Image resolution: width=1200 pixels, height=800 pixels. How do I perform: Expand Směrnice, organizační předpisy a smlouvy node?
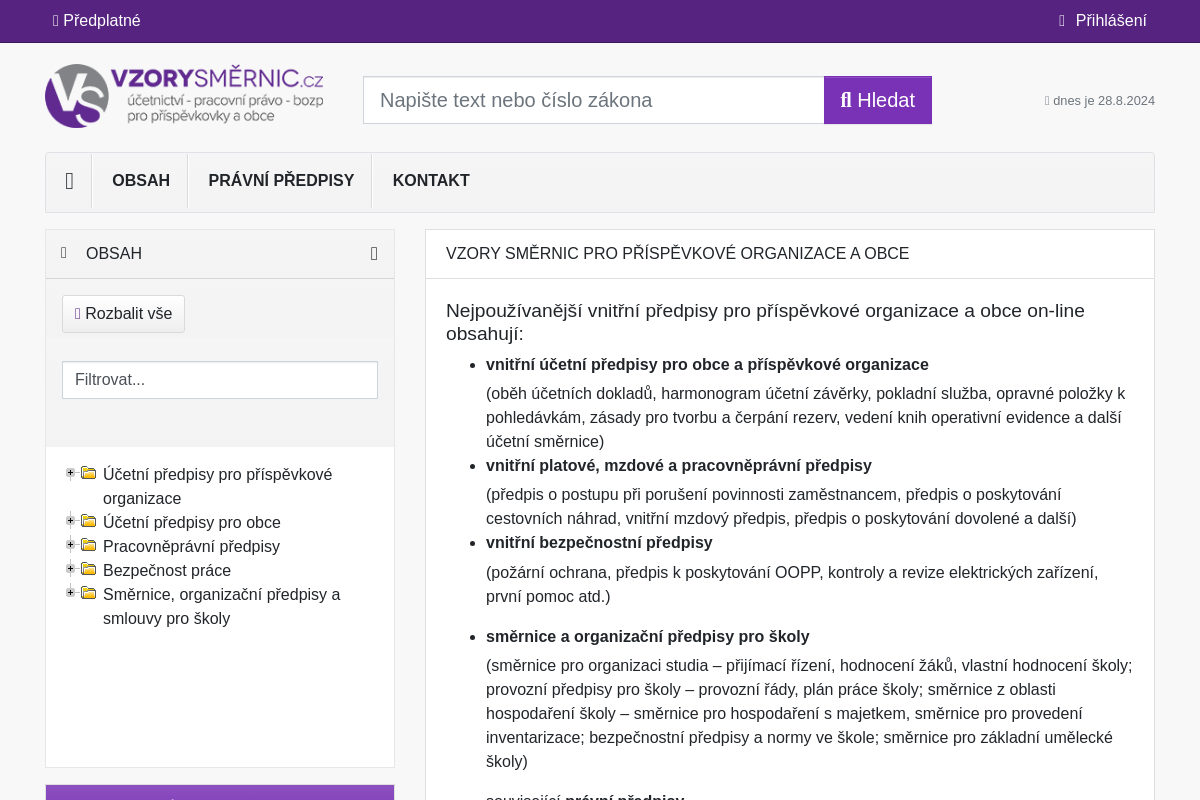(x=70, y=593)
